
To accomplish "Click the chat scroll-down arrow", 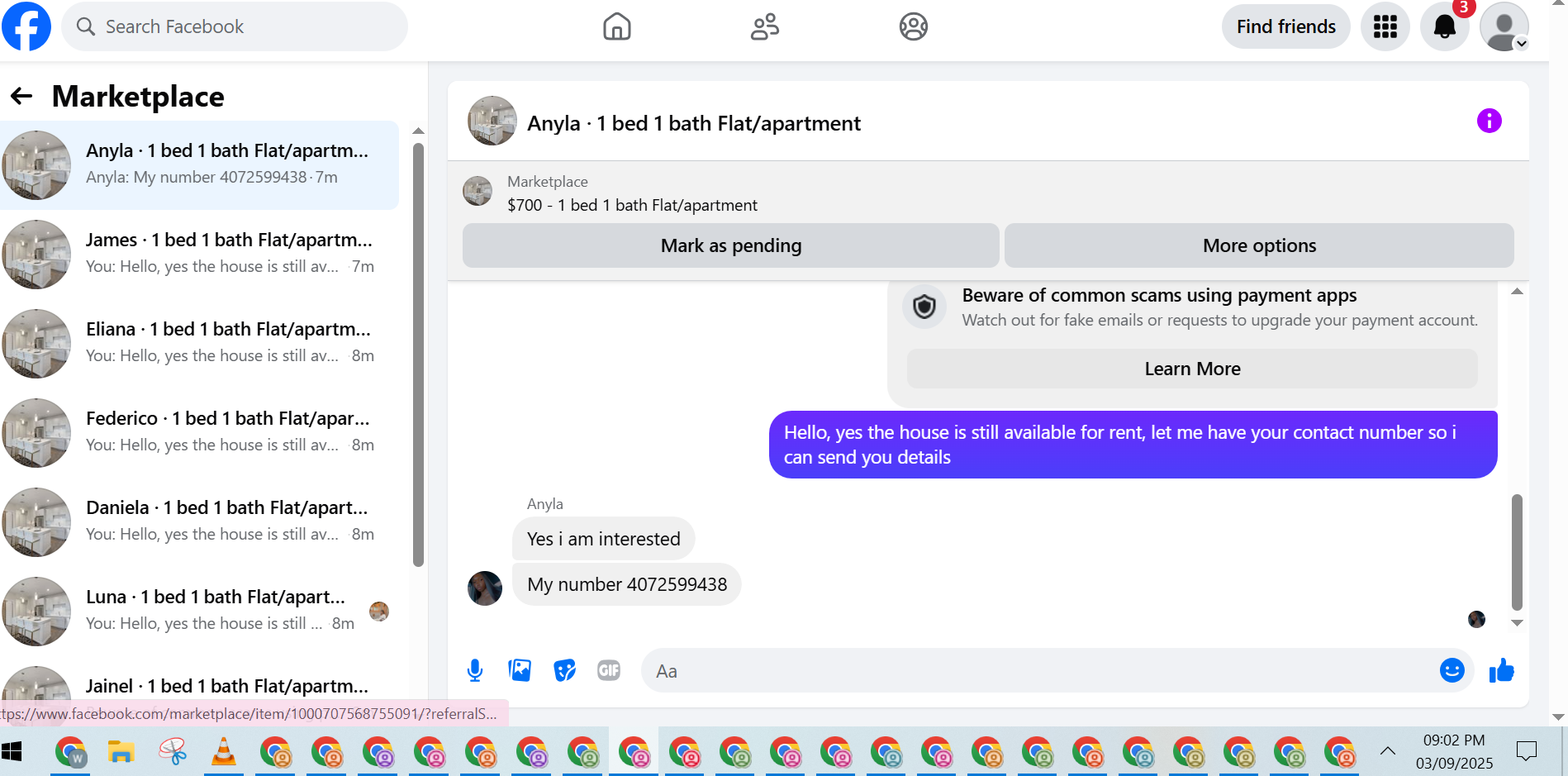I will [1517, 623].
